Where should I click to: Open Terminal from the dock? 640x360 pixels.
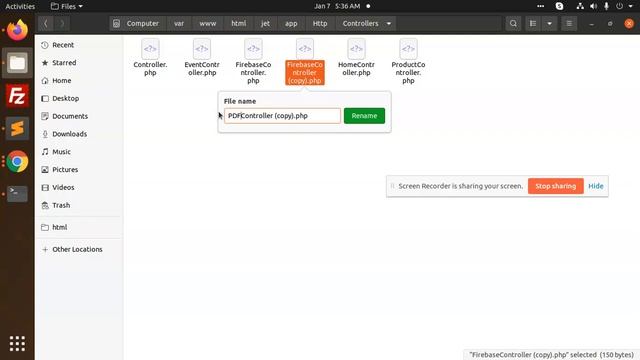[x=17, y=193]
